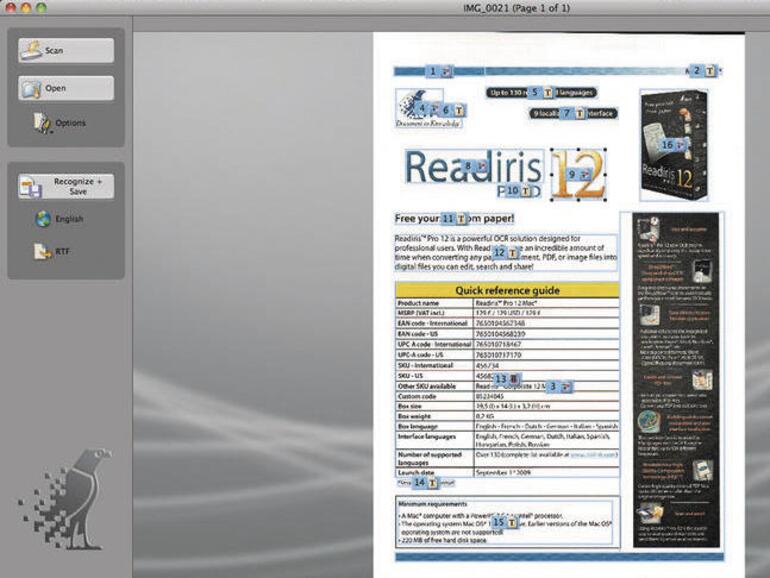Image resolution: width=770 pixels, height=578 pixels.
Task: Click the 'Product name' table cell
Action: tap(434, 303)
